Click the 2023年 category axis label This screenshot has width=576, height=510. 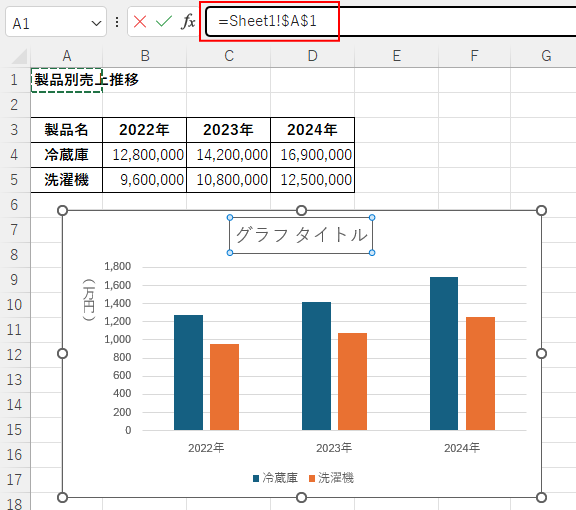tap(334, 448)
